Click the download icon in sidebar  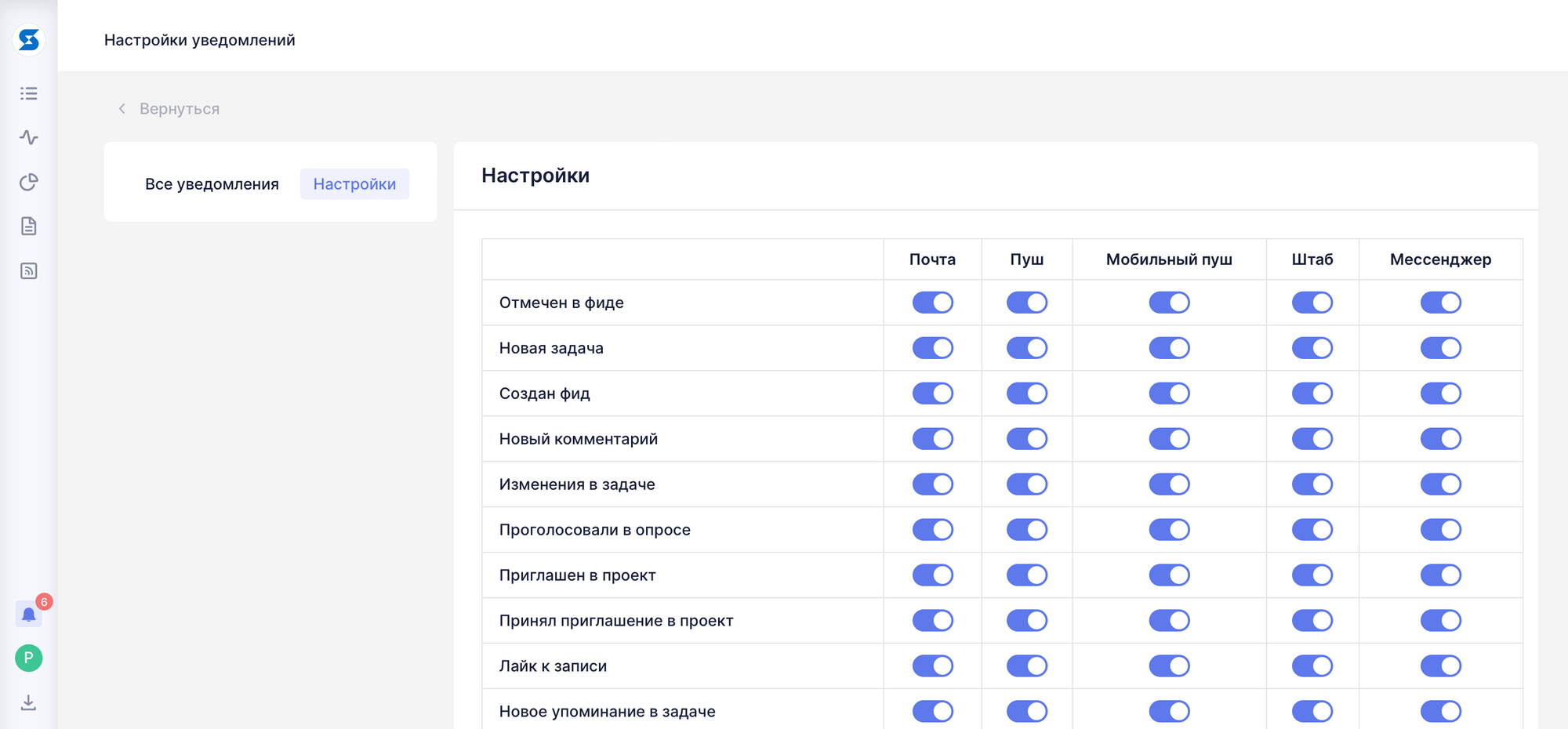pos(29,702)
